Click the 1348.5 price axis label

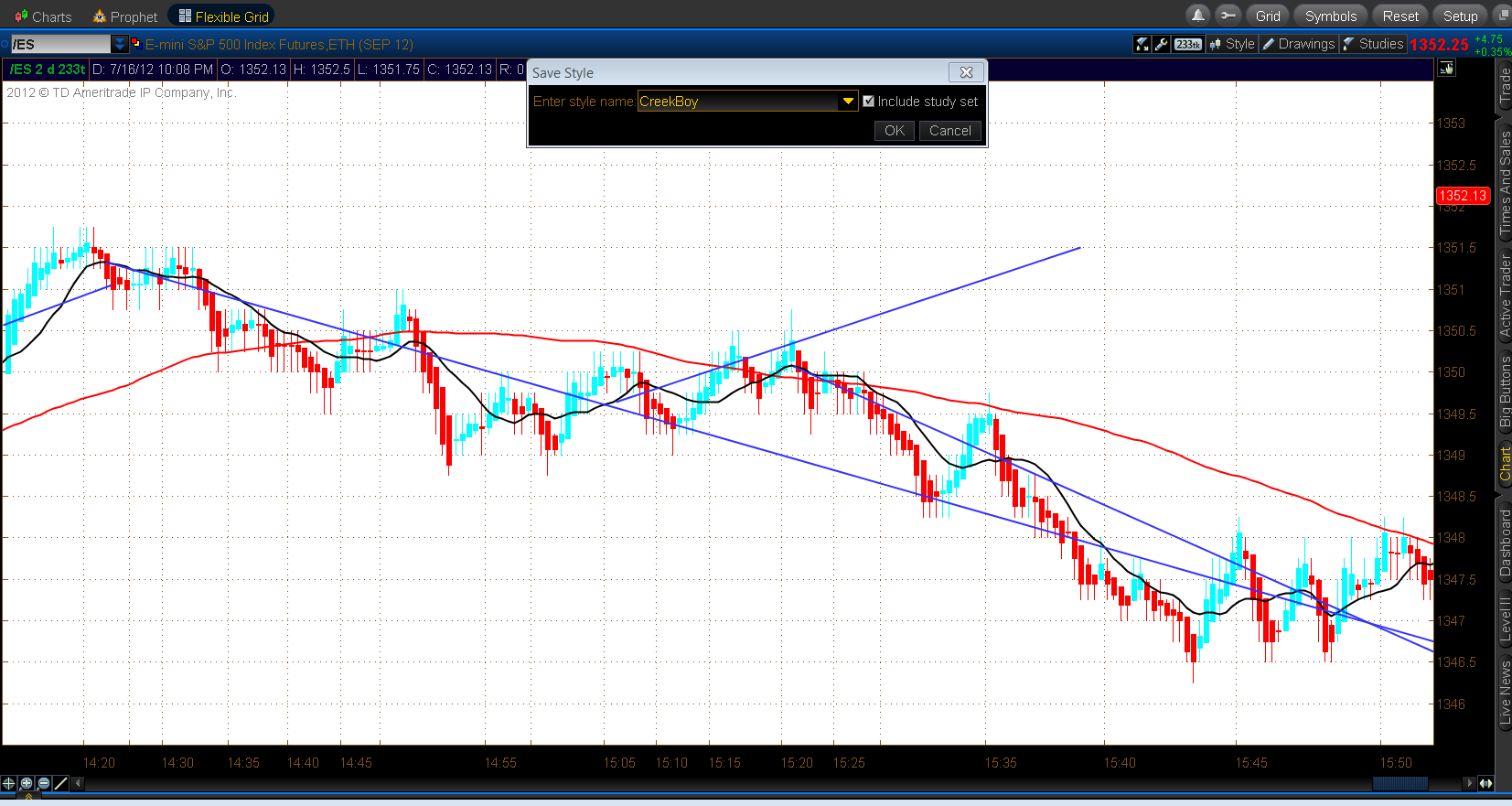pyautogui.click(x=1456, y=497)
